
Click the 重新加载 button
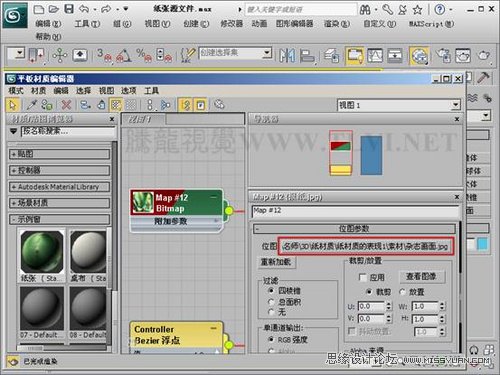click(276, 262)
